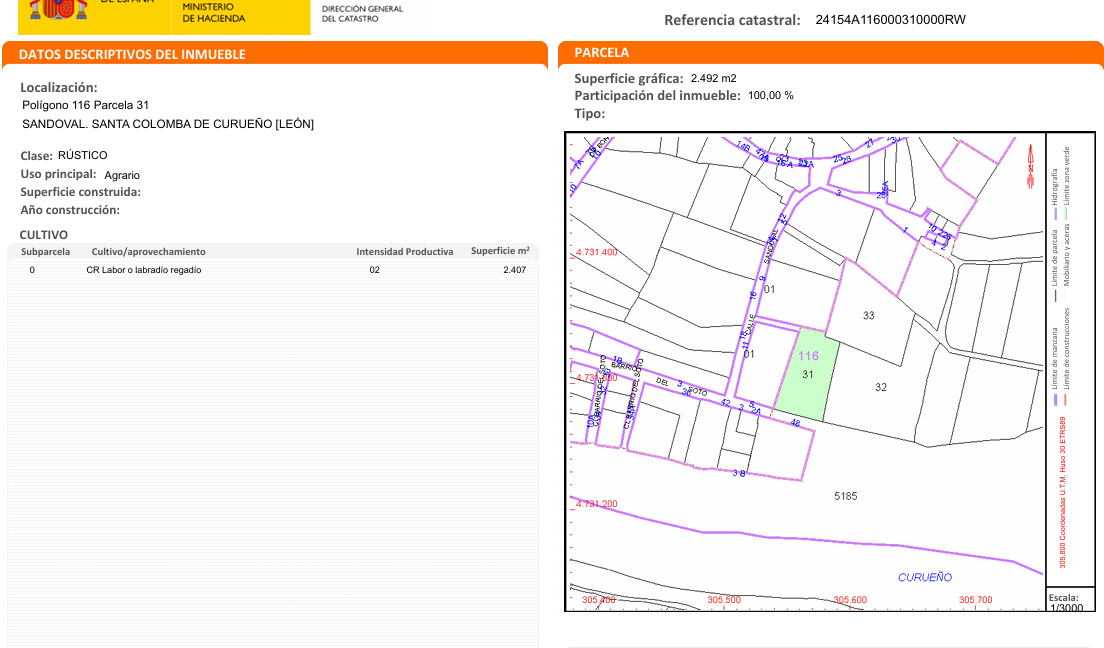Click parcel "32" on the map
The image size is (1104, 648).
coord(881,387)
